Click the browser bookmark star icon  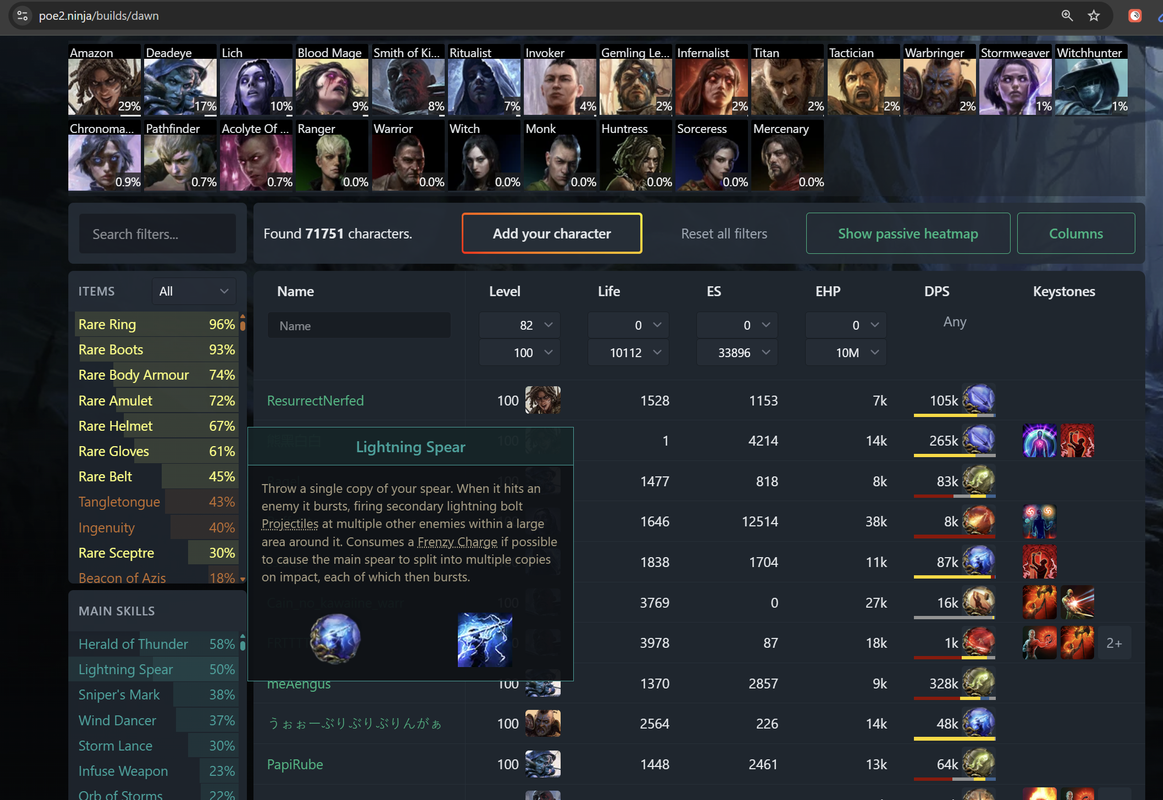(x=1093, y=16)
